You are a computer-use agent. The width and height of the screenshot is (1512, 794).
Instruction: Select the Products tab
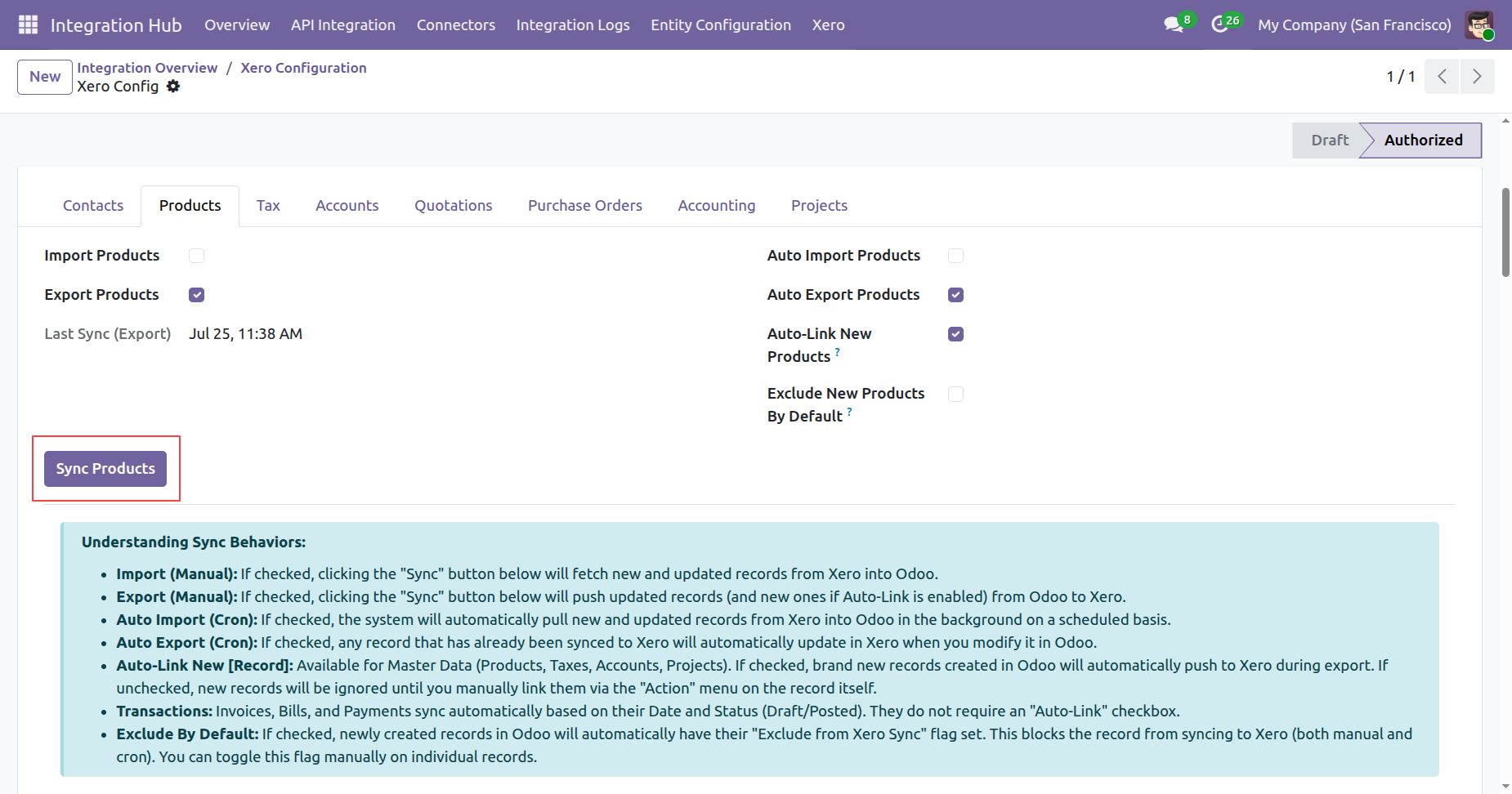pyautogui.click(x=190, y=206)
